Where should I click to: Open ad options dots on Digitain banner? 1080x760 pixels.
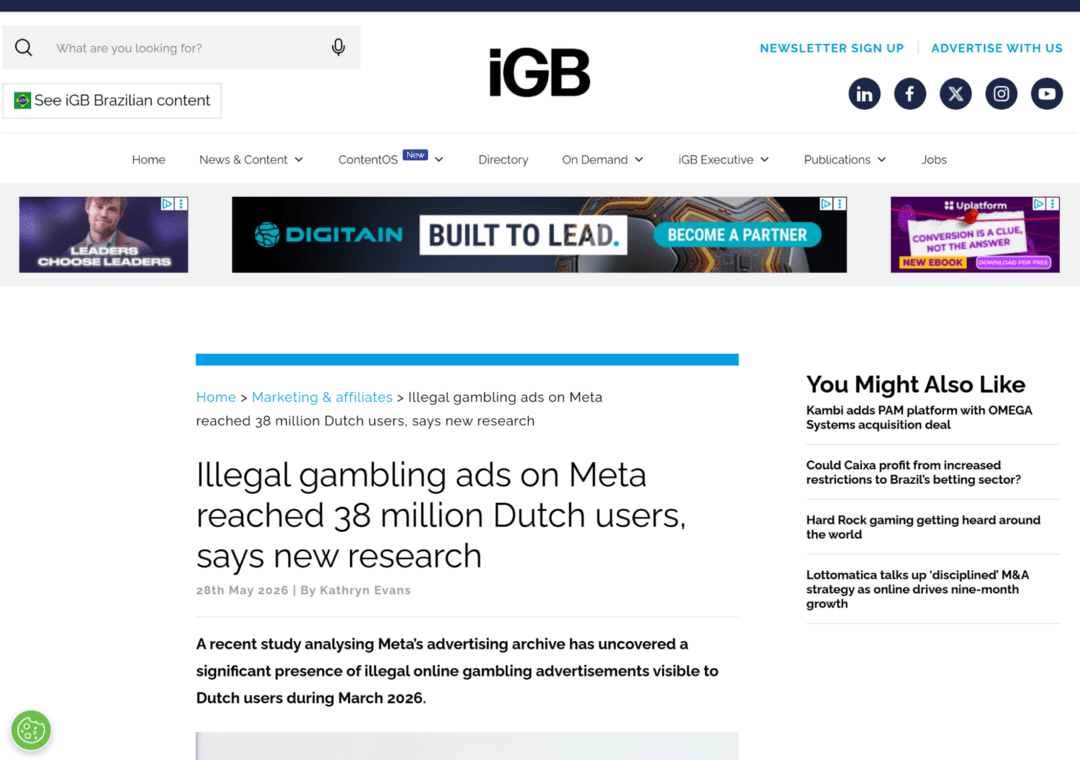pyautogui.click(x=840, y=204)
